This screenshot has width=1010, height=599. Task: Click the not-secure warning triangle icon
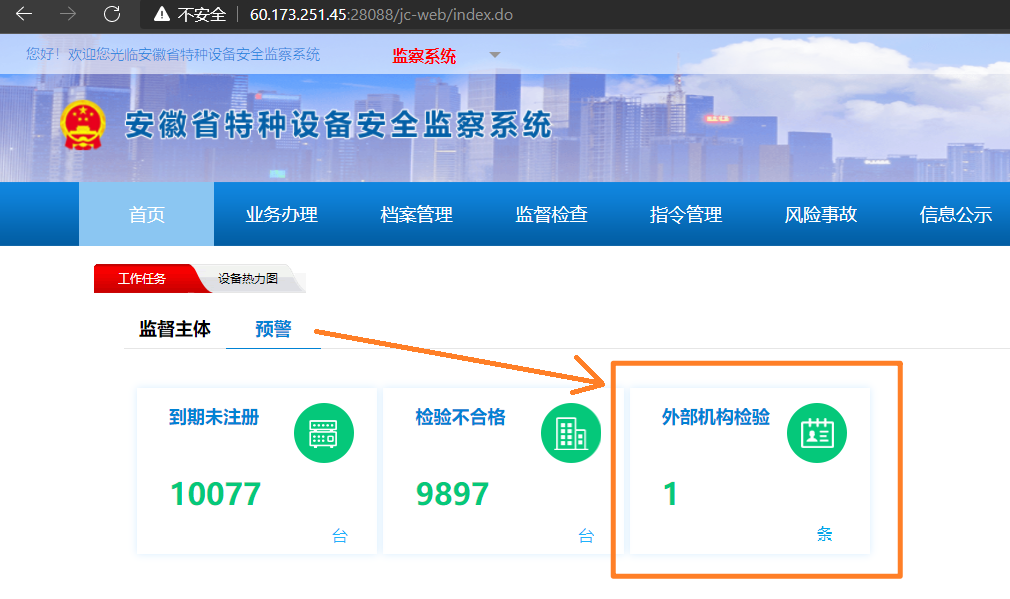[162, 14]
